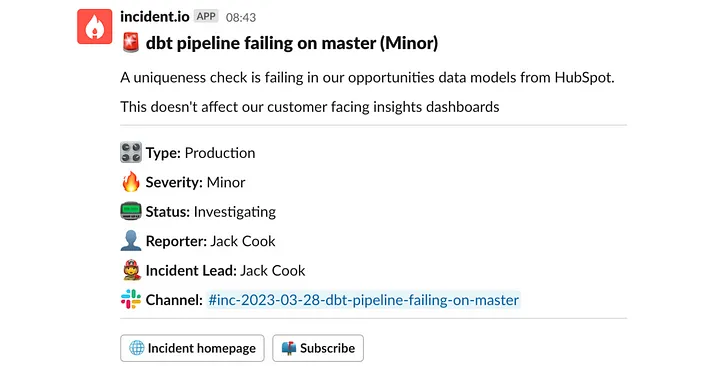Click the Status: Investigating text
The height and width of the screenshot is (366, 720).
click(211, 212)
